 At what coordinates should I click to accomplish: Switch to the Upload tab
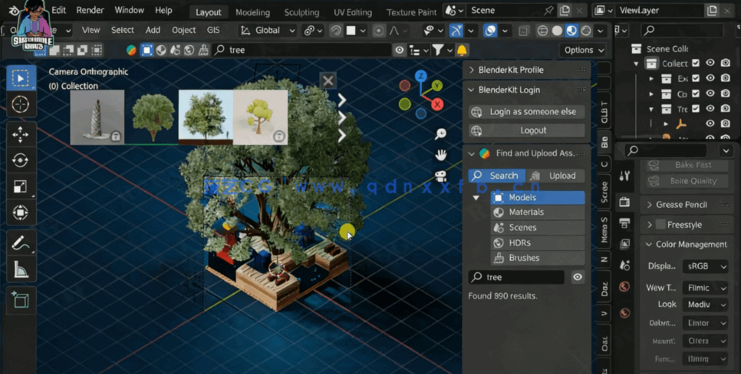(x=556, y=176)
